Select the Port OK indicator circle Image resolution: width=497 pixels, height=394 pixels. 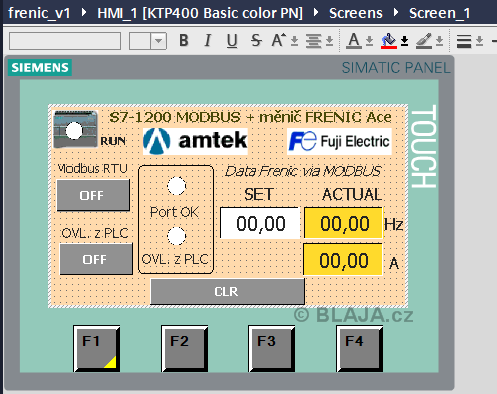(x=176, y=186)
